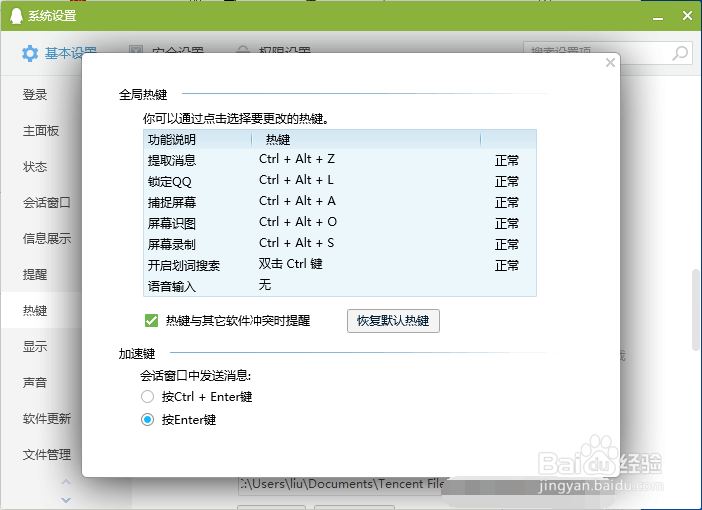Select the 屏幕识图 hotkey row
Viewport: 702px width, 510px height.
click(x=340, y=223)
